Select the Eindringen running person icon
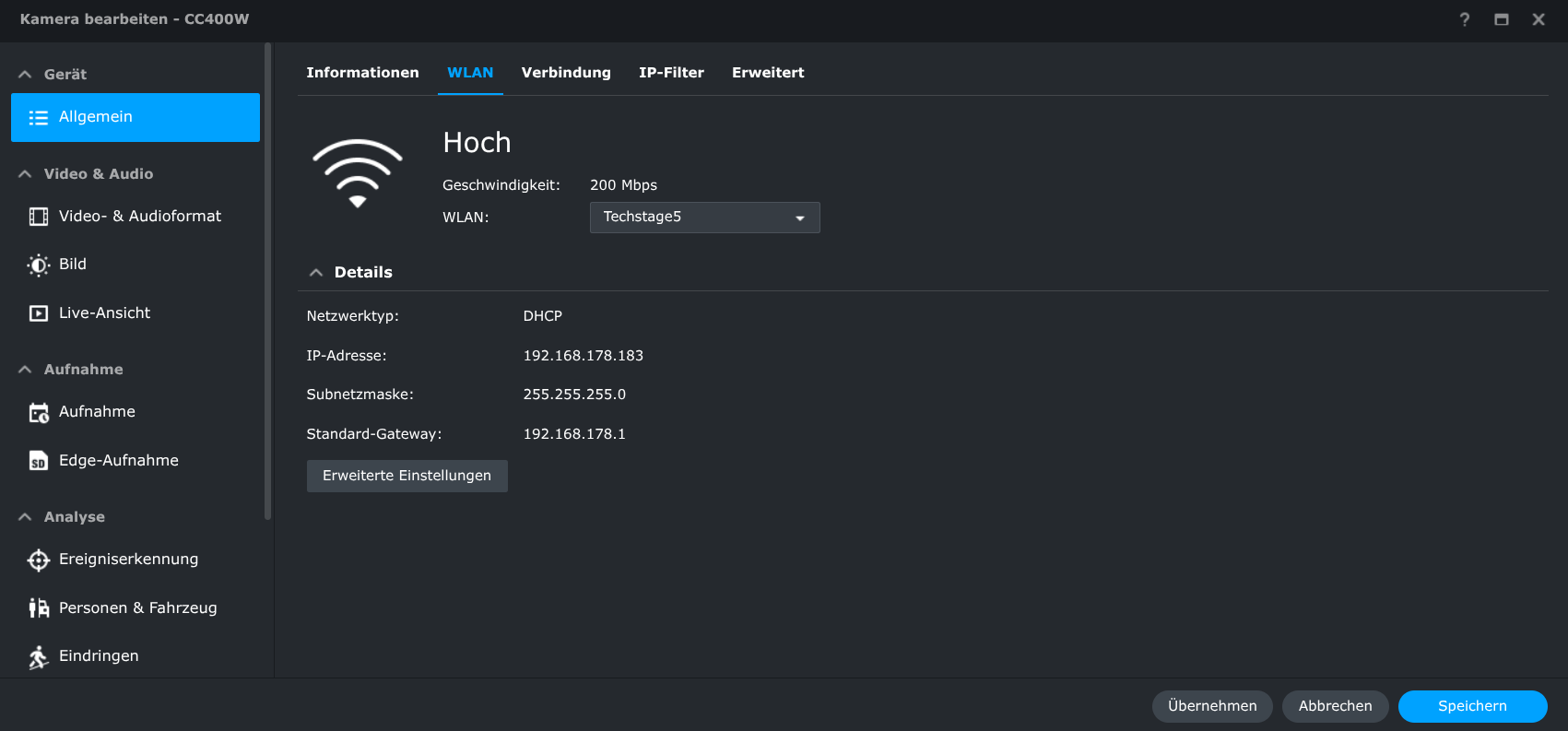The height and width of the screenshot is (731, 1568). pyautogui.click(x=38, y=657)
